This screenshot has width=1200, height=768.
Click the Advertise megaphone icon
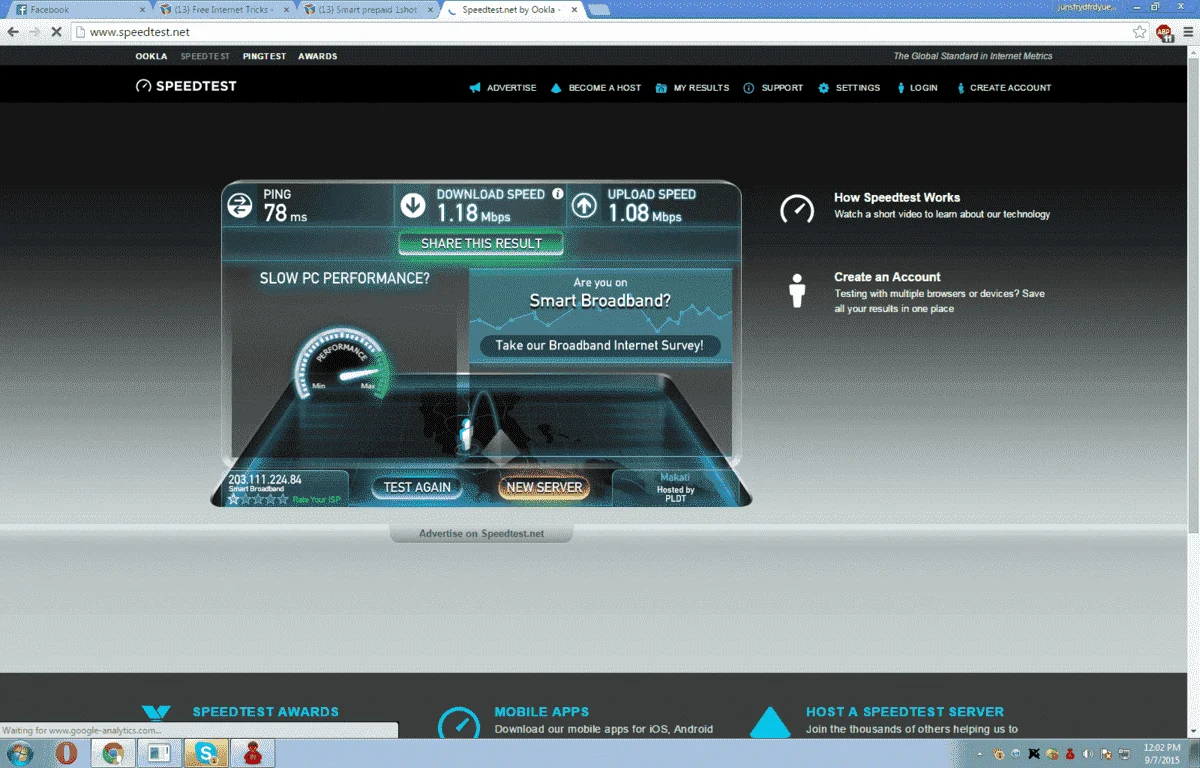[475, 88]
